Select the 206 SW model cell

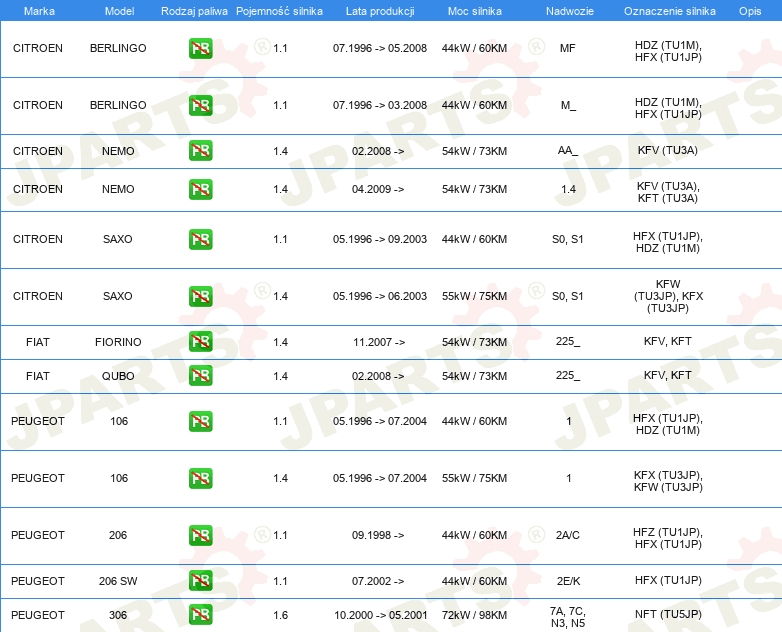pyautogui.click(x=118, y=581)
